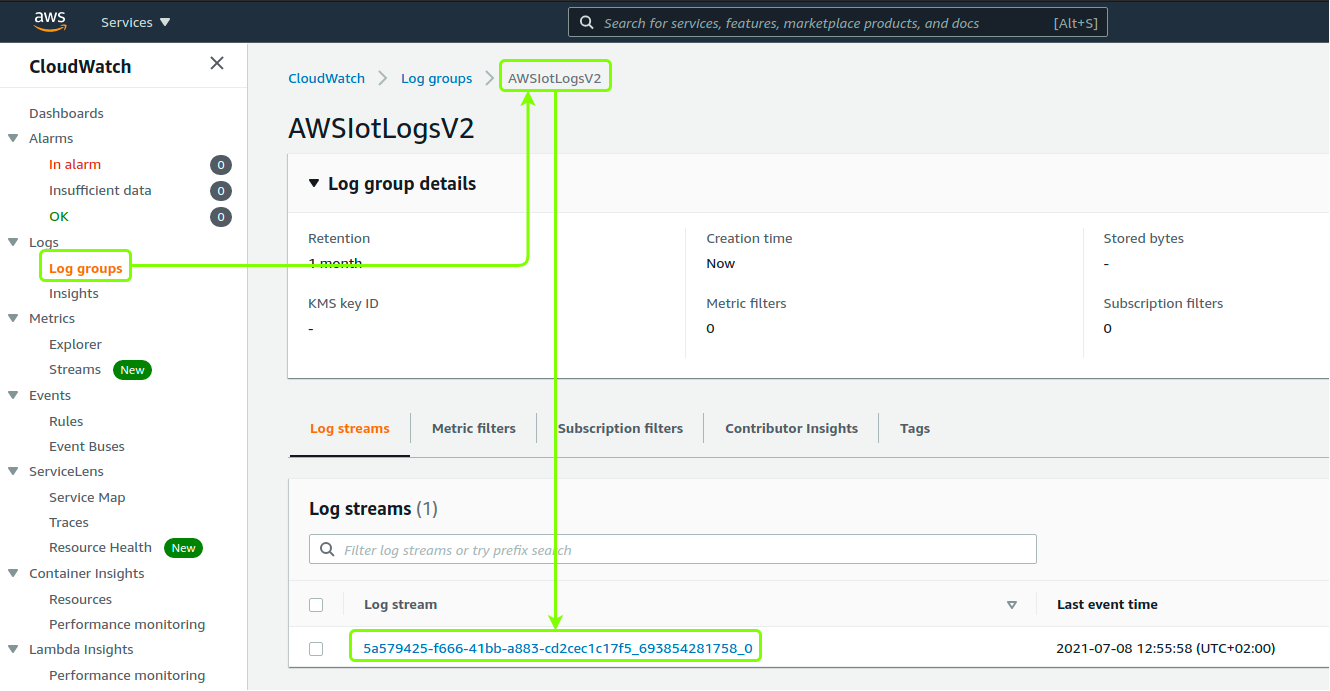This screenshot has width=1330, height=691.
Task: Open Service Map
Action: tap(87, 497)
